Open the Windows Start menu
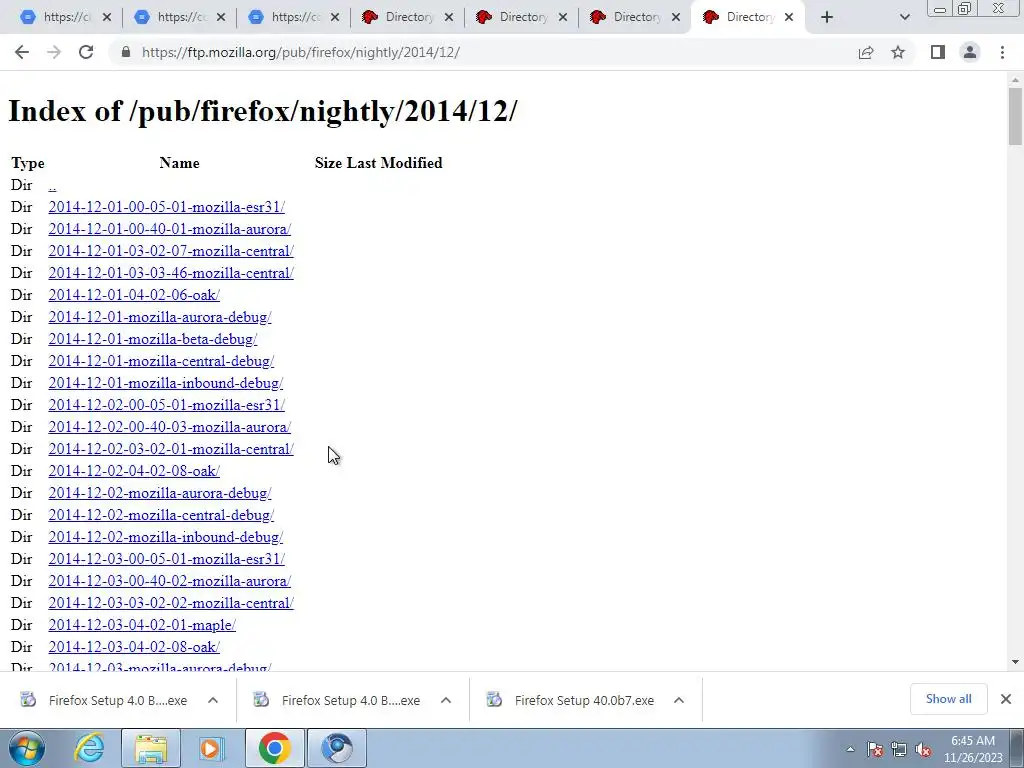The image size is (1024, 768). pyautogui.click(x=27, y=748)
